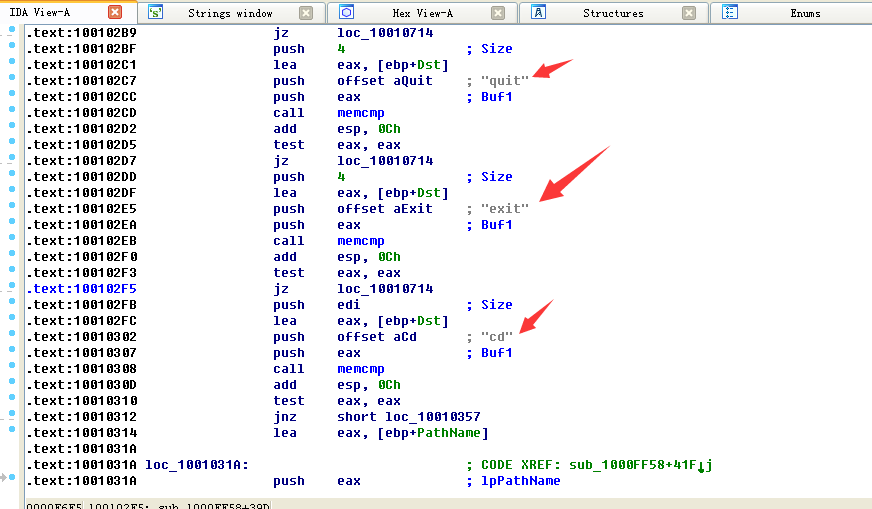Click jnz mnemonic at address 10010312
872x509 pixels.
coord(285,417)
